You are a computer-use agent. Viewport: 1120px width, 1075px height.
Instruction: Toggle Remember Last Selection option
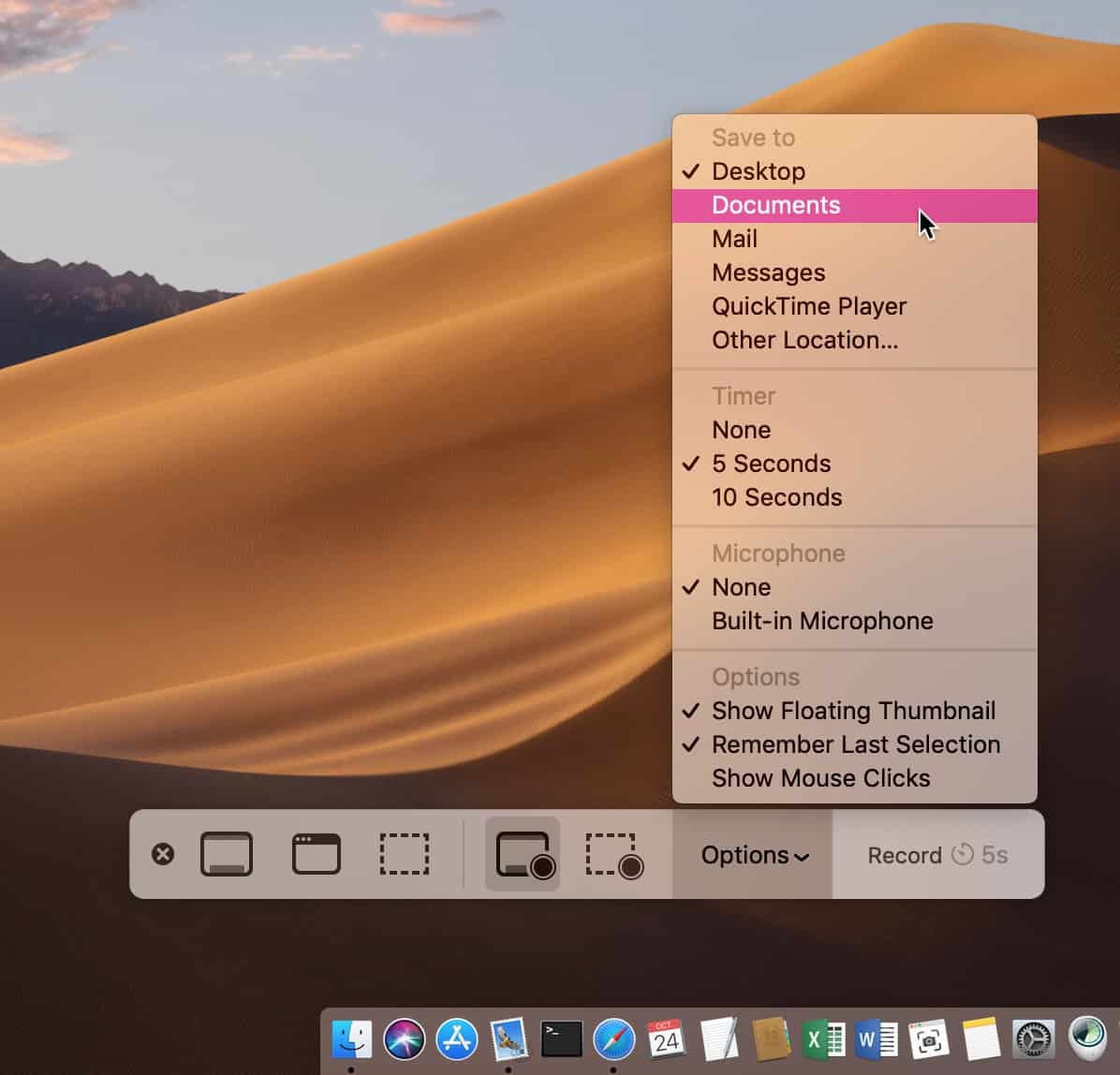pos(855,744)
